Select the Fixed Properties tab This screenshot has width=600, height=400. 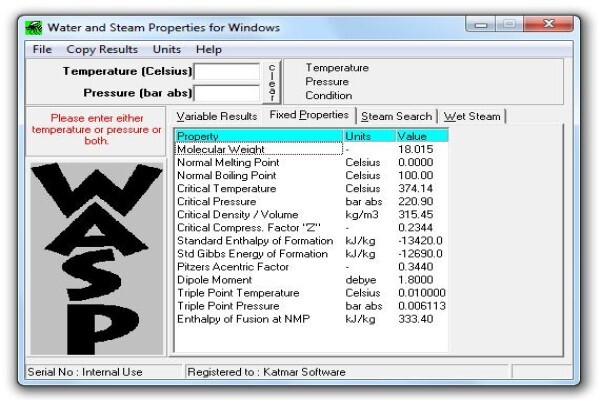309,115
